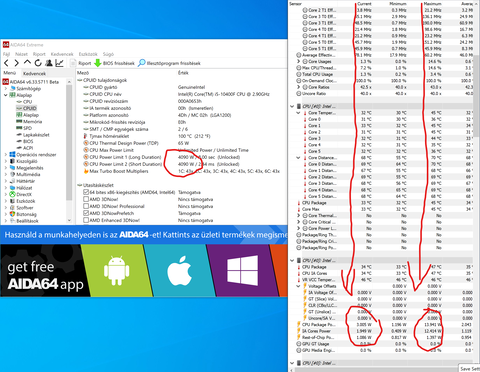Toggle 64 bites x86-kiegészítés checkbox

point(86,192)
